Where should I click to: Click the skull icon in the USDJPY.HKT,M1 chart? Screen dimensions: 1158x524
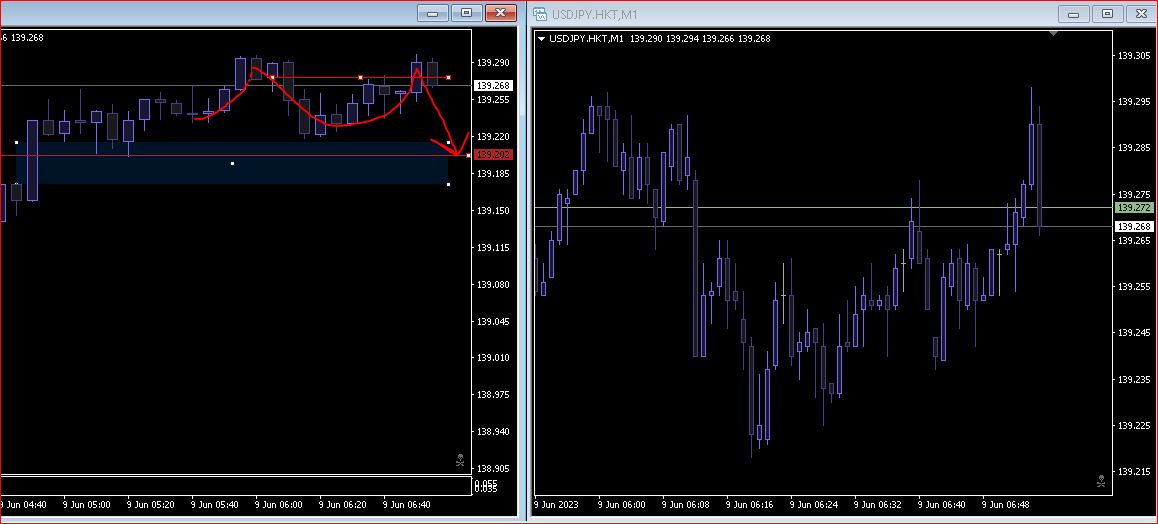1101,482
